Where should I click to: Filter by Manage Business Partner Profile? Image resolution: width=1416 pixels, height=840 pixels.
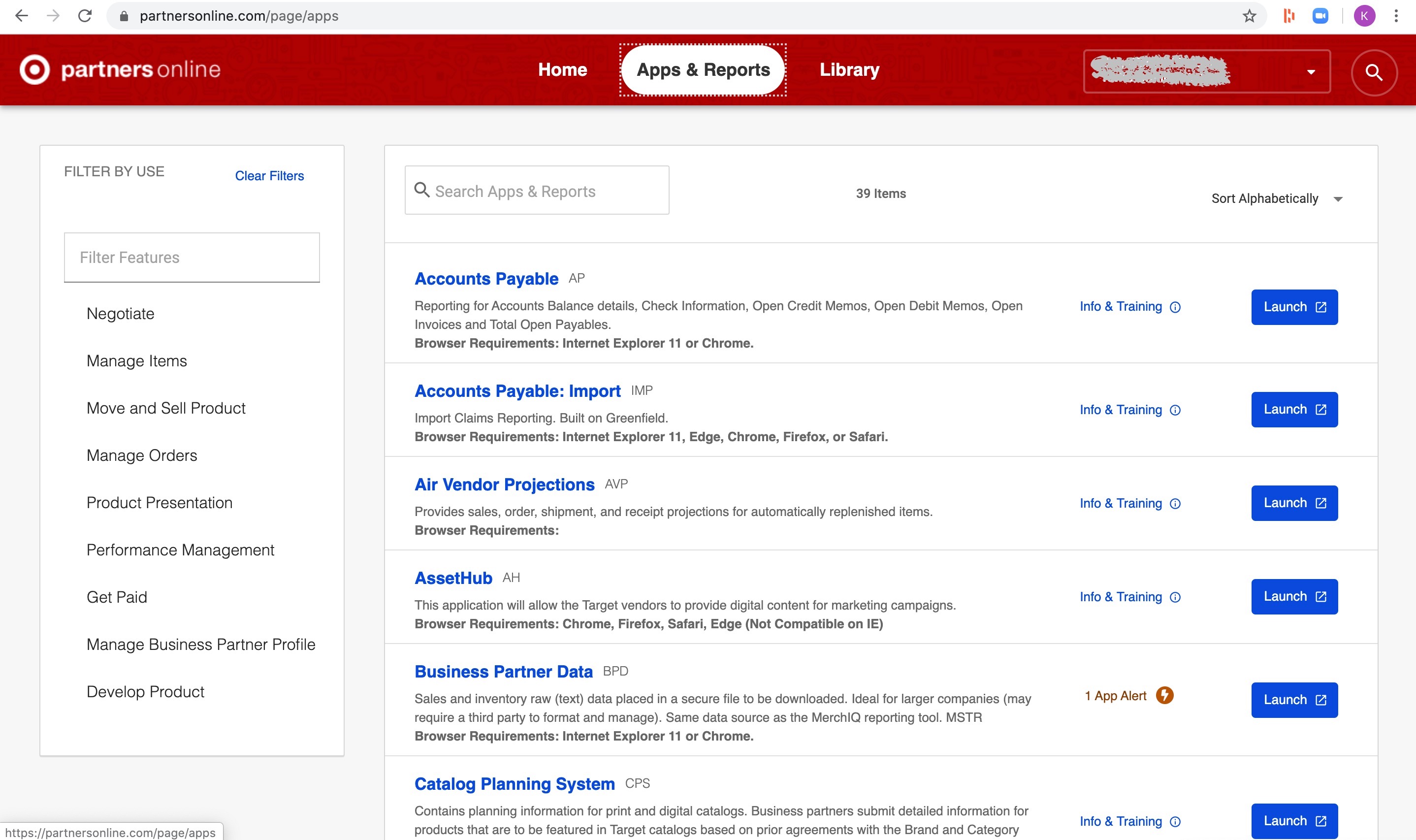[x=200, y=644]
